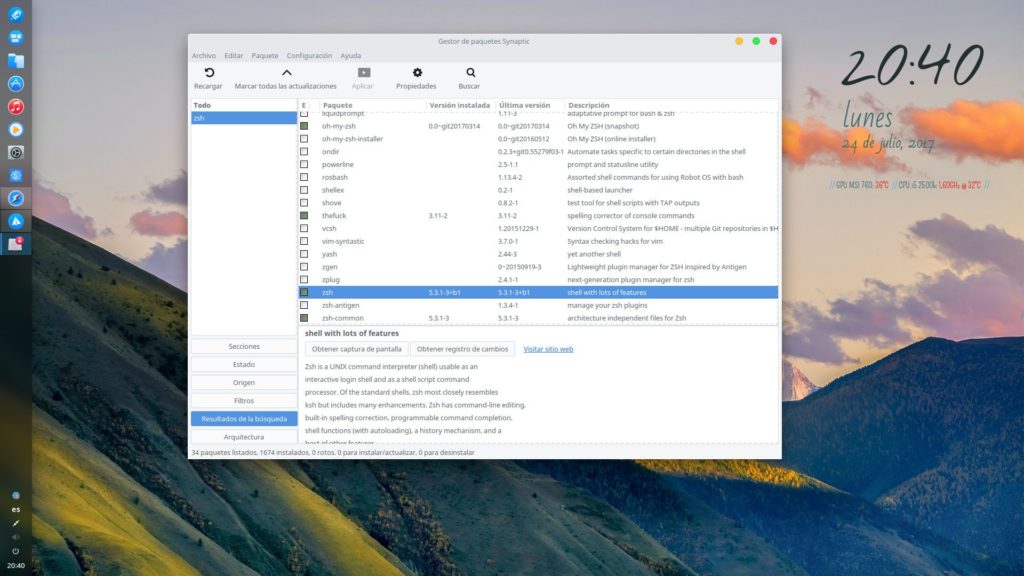This screenshot has height=576, width=1024.
Task: Mark the zsh-antigen package checkbox
Action: (x=304, y=305)
